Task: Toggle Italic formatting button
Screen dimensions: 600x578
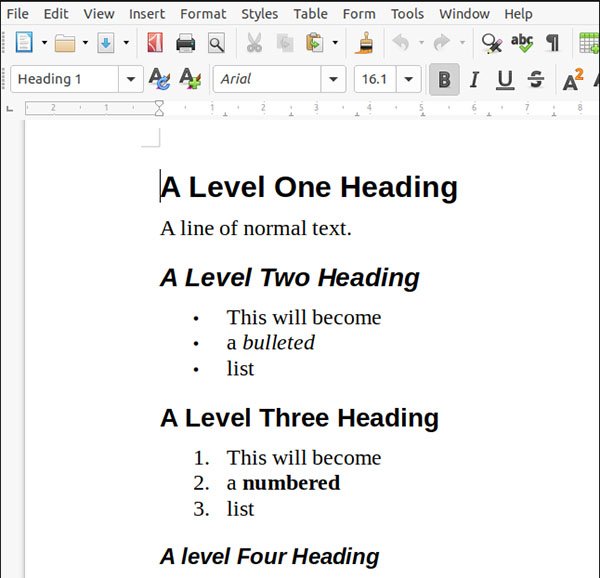Action: point(474,80)
